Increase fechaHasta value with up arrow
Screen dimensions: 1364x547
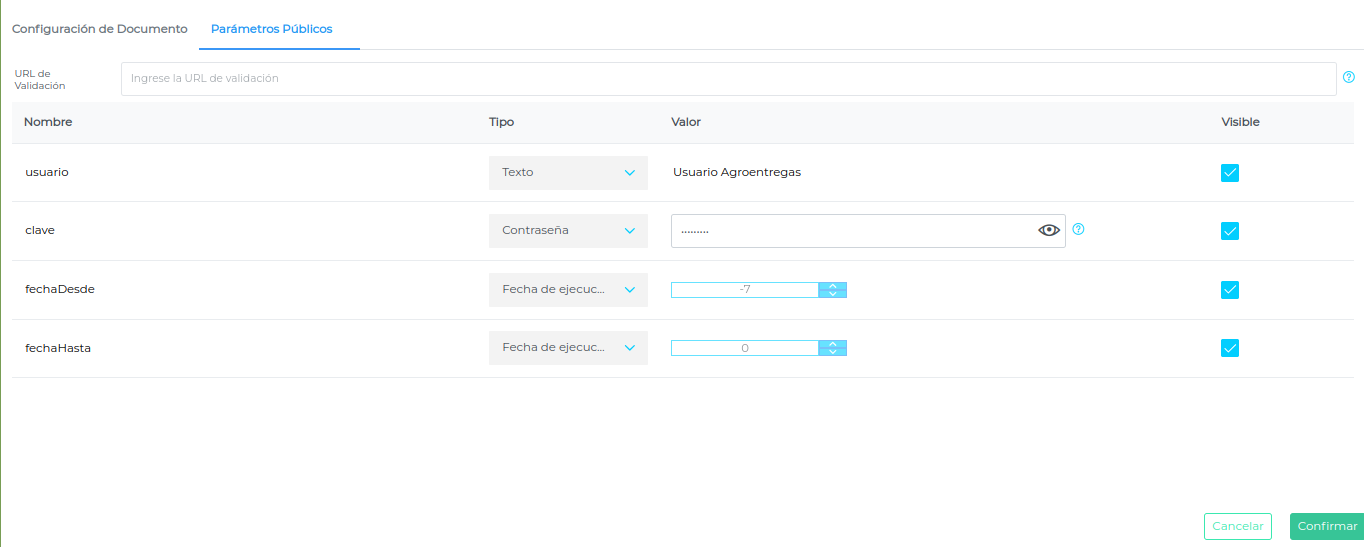832,344
